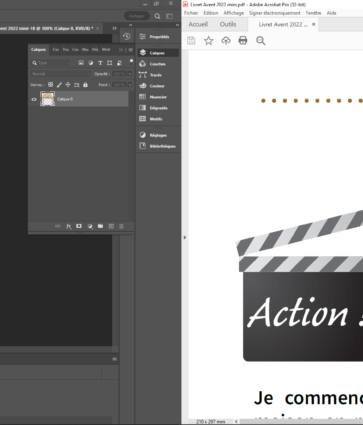Expand hidden panel tabs with double arrows

coord(121,50)
